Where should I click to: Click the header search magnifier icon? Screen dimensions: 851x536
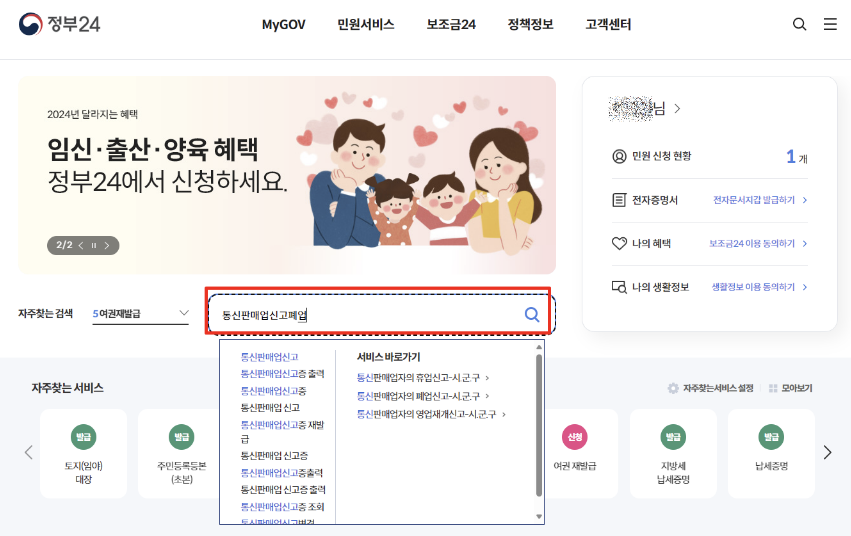[x=799, y=24]
